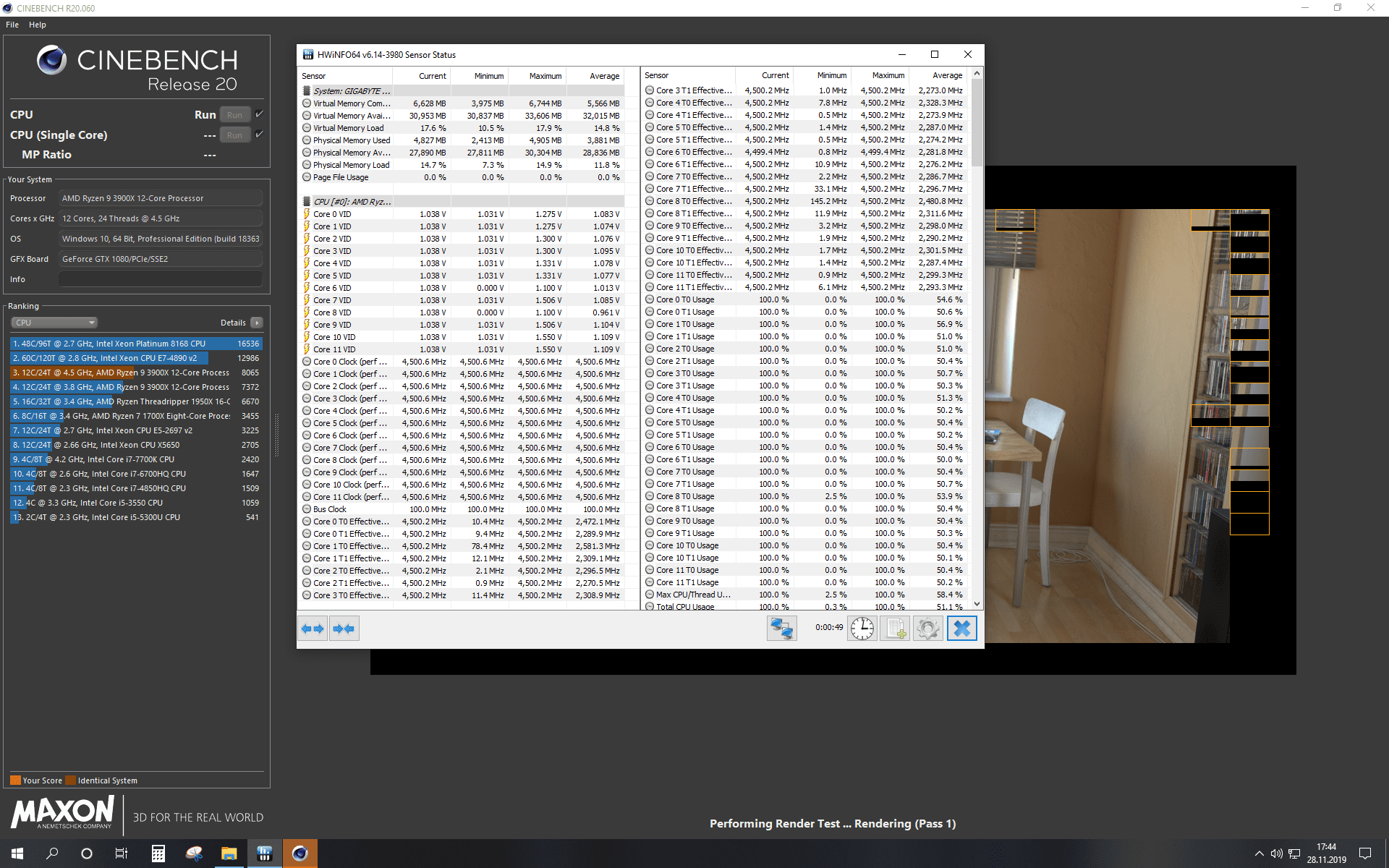
Task: Click the Info text field under Your System
Action: click(x=161, y=279)
